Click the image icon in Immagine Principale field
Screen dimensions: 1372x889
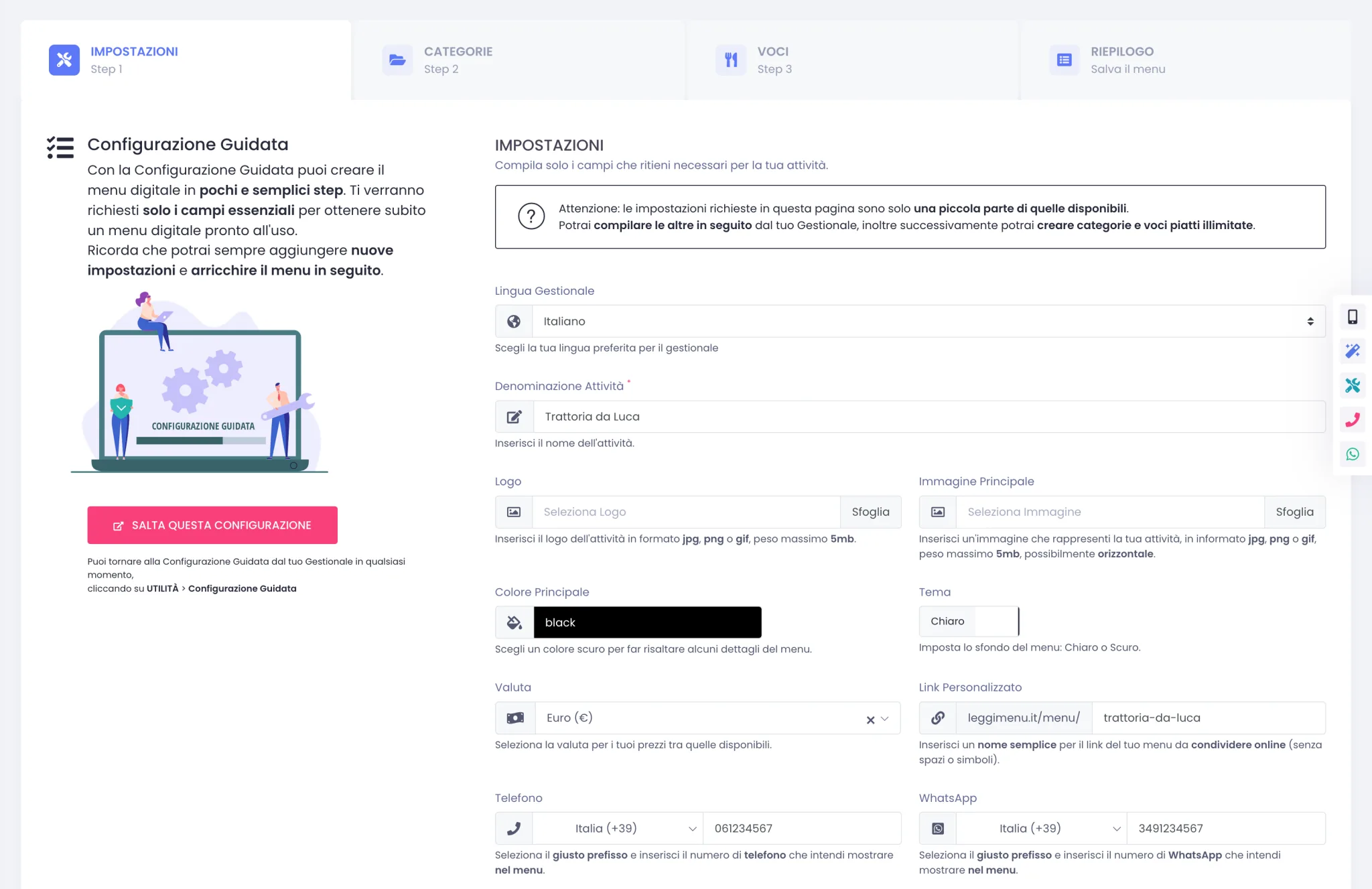[938, 512]
